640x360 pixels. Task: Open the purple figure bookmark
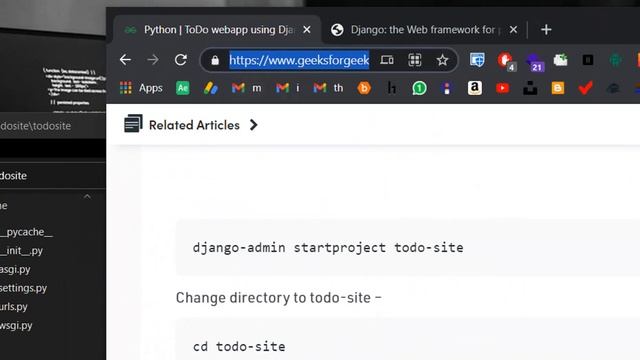click(447, 88)
